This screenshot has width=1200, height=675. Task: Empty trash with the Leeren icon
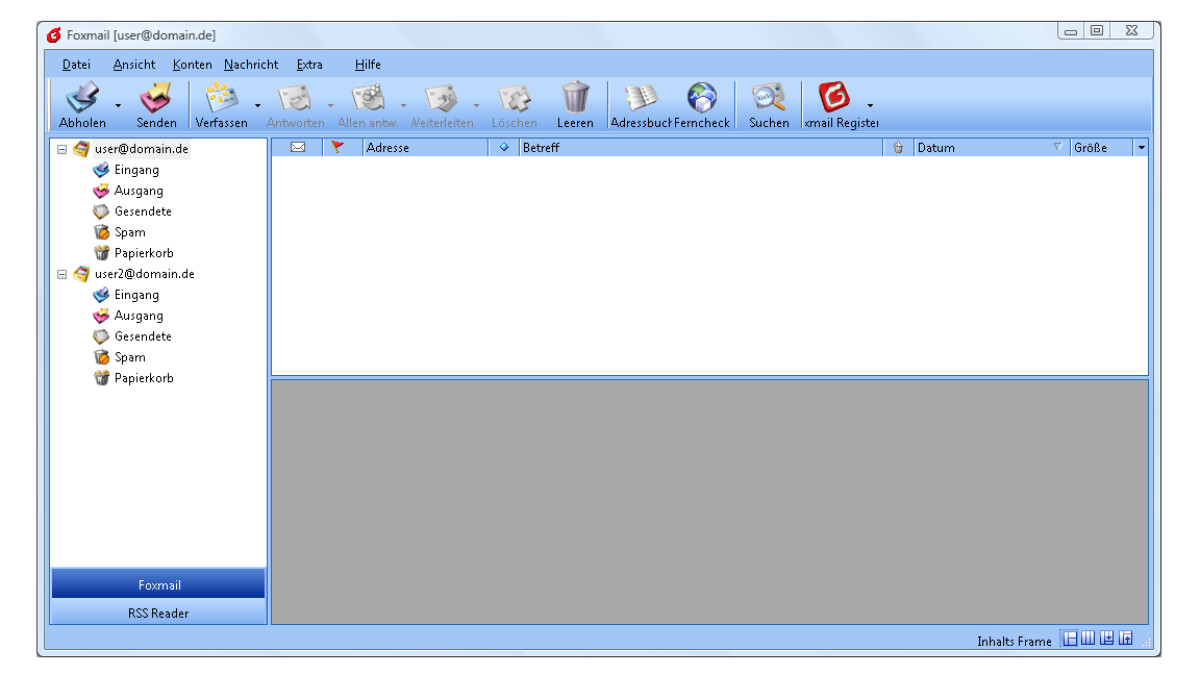tap(575, 100)
